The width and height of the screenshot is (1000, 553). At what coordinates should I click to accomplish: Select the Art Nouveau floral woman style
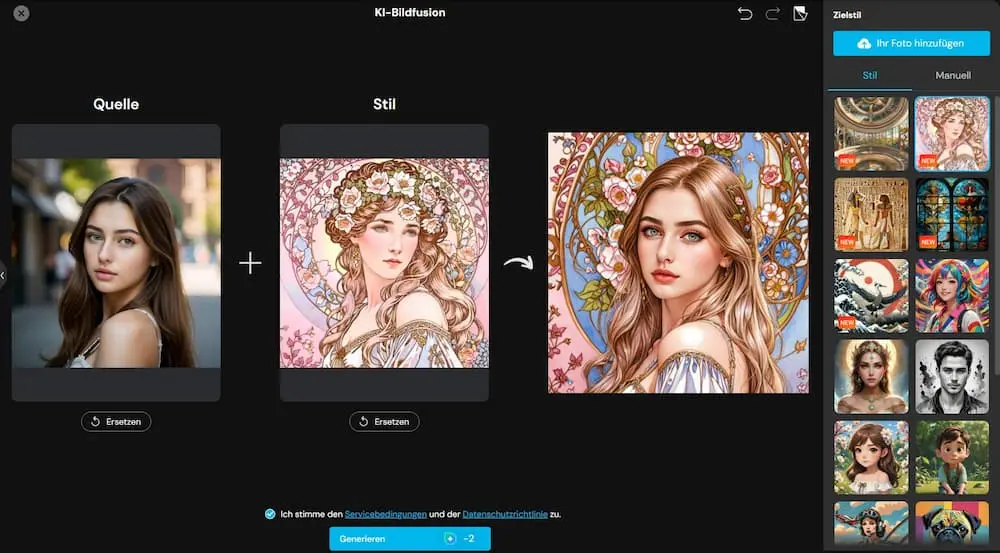(952, 134)
